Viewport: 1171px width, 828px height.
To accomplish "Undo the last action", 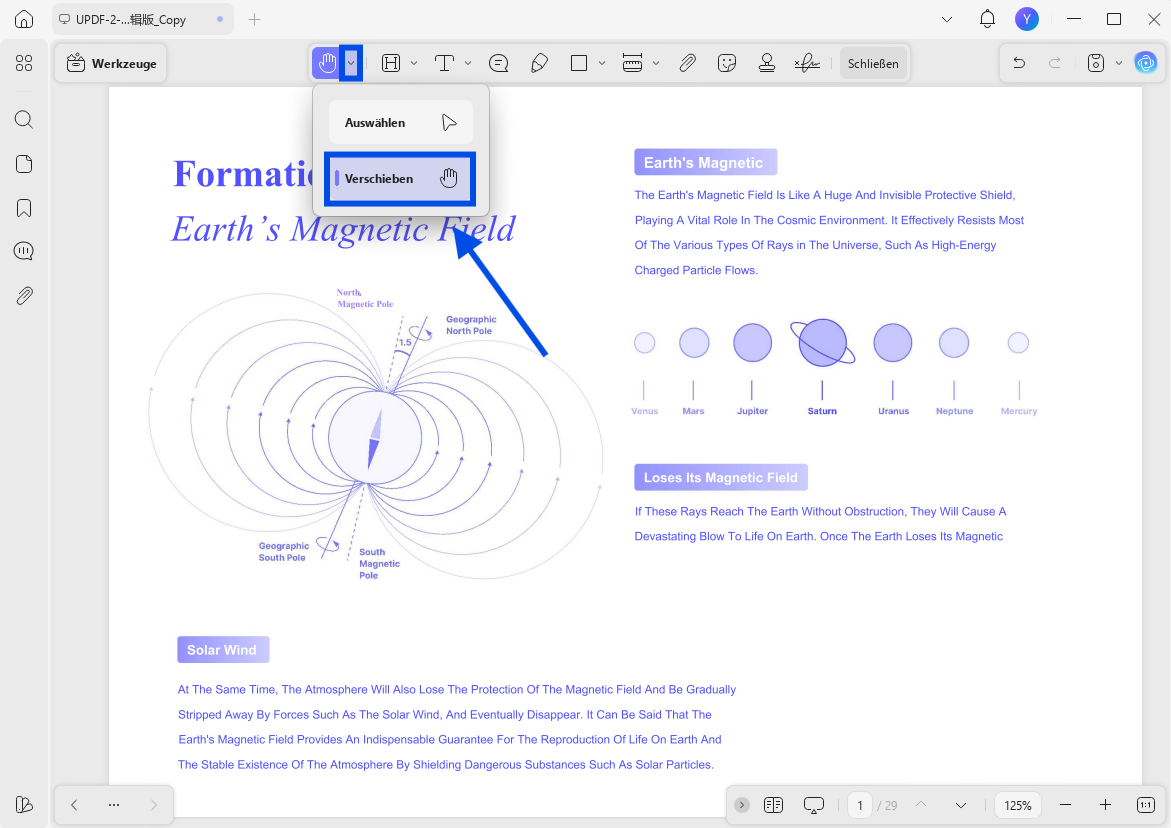I will pos(1019,63).
